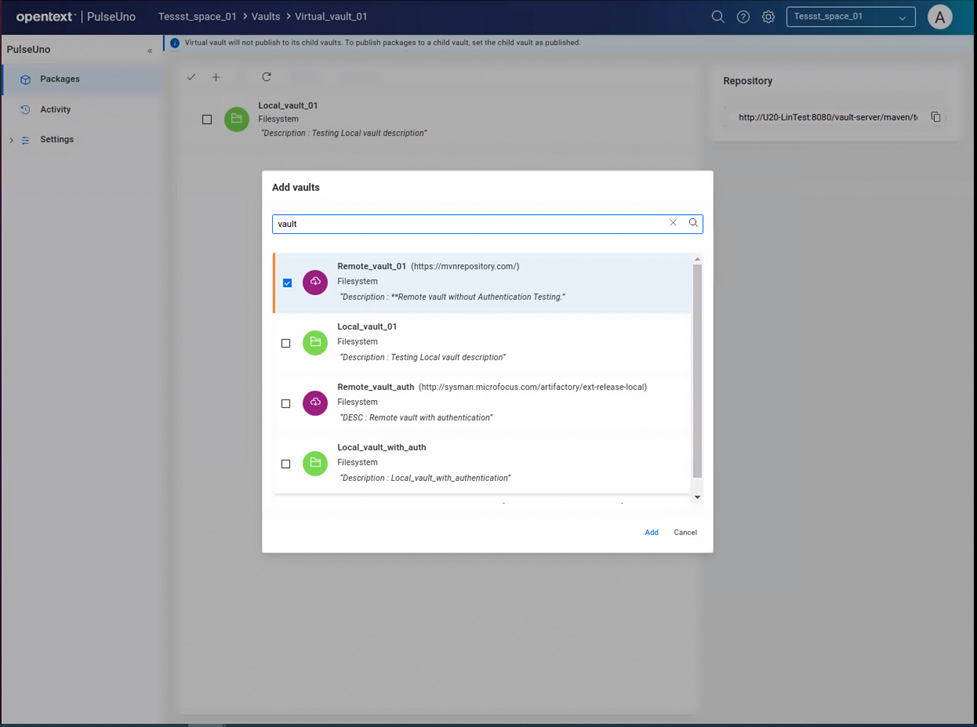Click the refresh icon in toolbar
Screen dimensions: 977x727
266,77
